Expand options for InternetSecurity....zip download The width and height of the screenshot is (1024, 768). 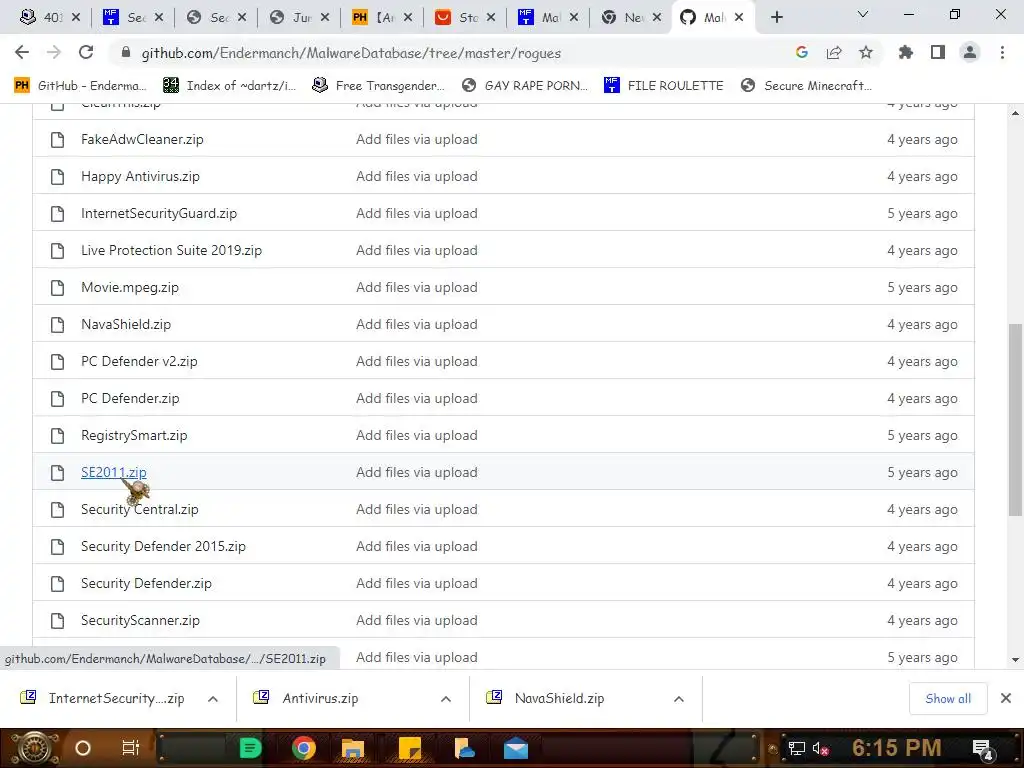[x=213, y=699]
